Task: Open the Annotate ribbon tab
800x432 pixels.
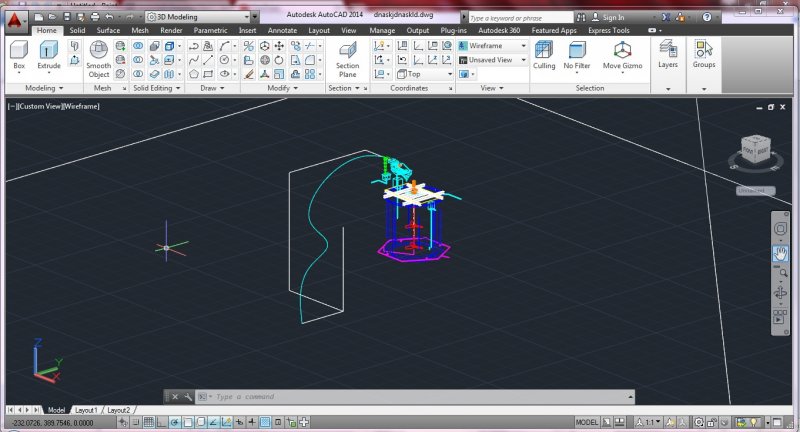Action: (x=282, y=31)
